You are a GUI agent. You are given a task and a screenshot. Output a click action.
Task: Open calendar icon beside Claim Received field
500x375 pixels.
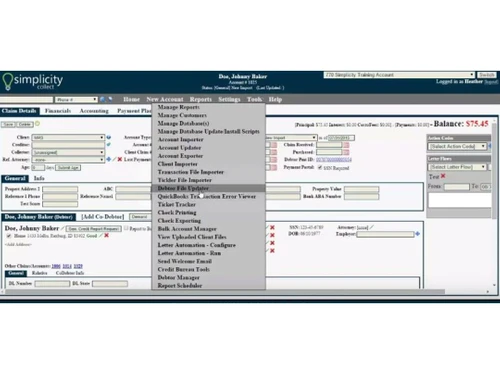pos(346,145)
